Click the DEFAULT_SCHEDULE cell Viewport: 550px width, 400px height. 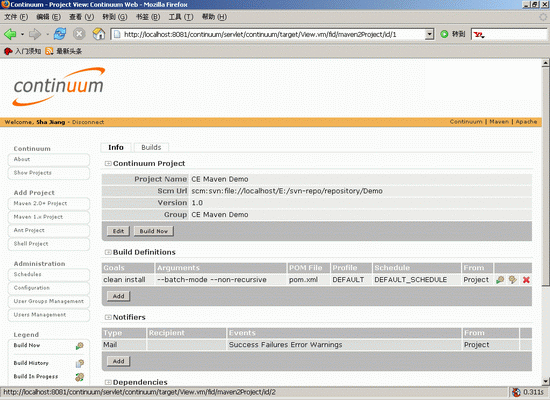pyautogui.click(x=416, y=280)
